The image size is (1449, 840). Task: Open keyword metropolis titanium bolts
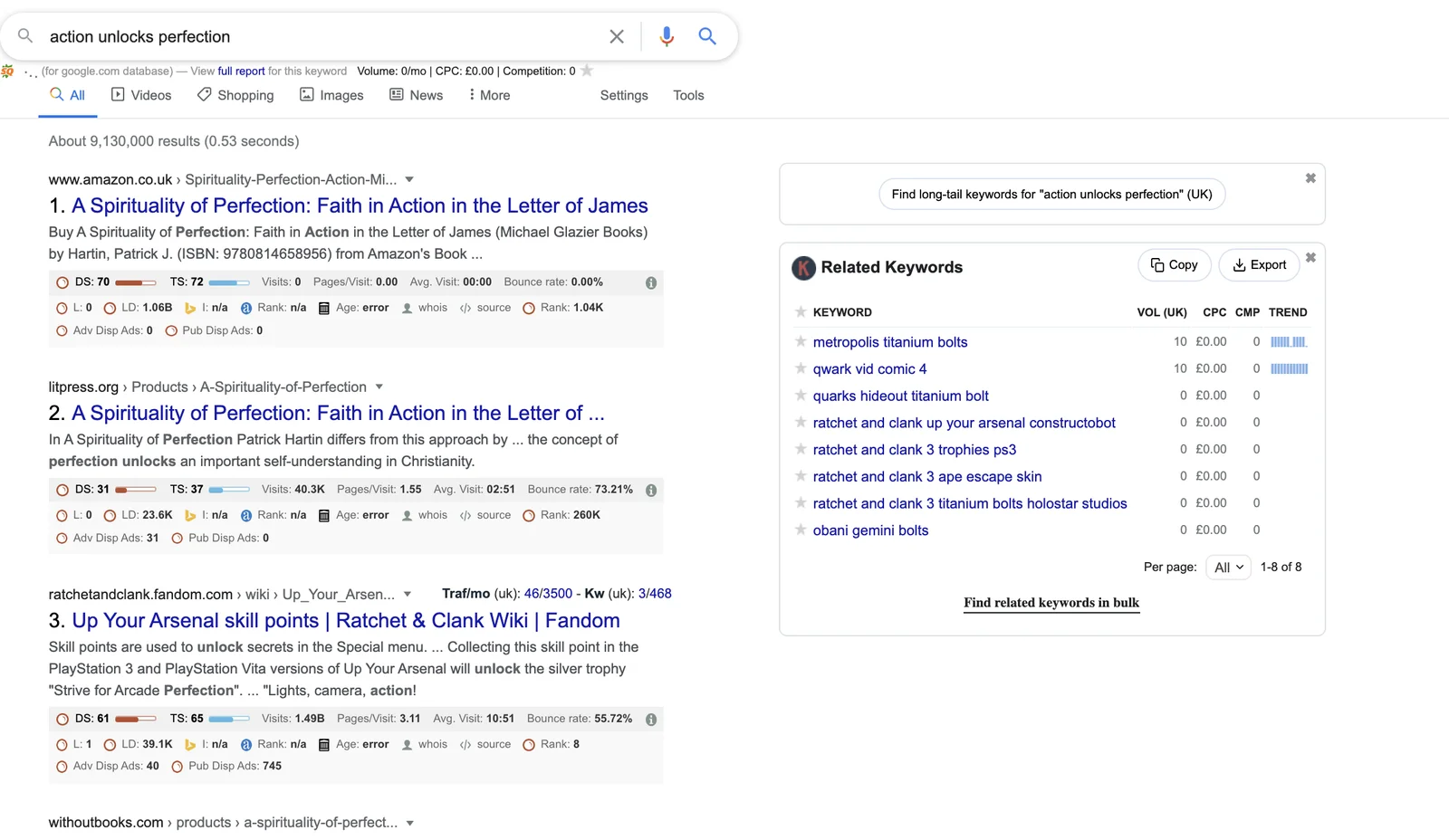(x=890, y=342)
